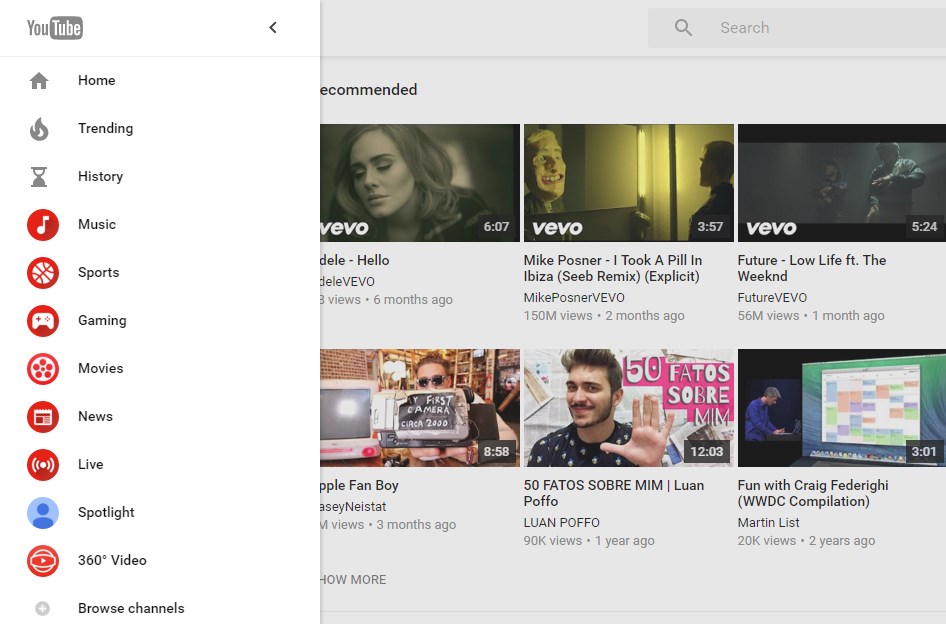946x624 pixels.
Task: Open the LUAN POFFO channel link
Action: (562, 523)
